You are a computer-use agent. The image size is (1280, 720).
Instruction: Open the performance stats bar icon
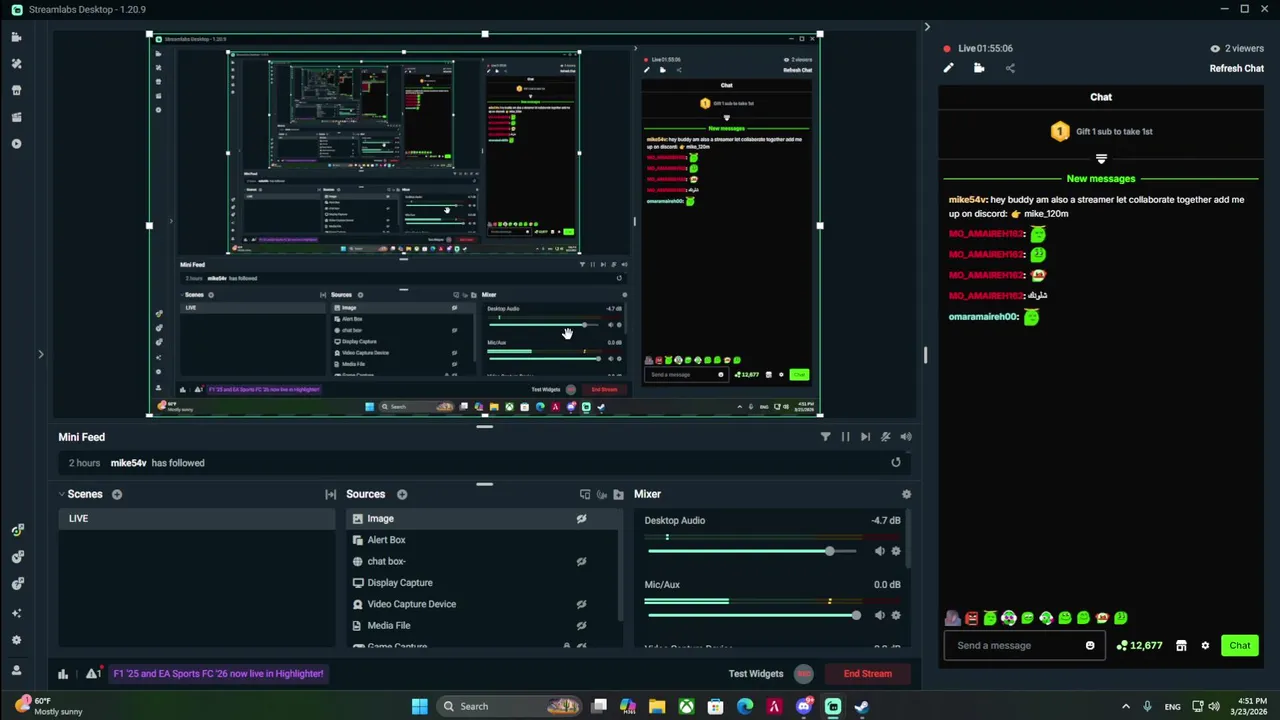click(x=63, y=674)
